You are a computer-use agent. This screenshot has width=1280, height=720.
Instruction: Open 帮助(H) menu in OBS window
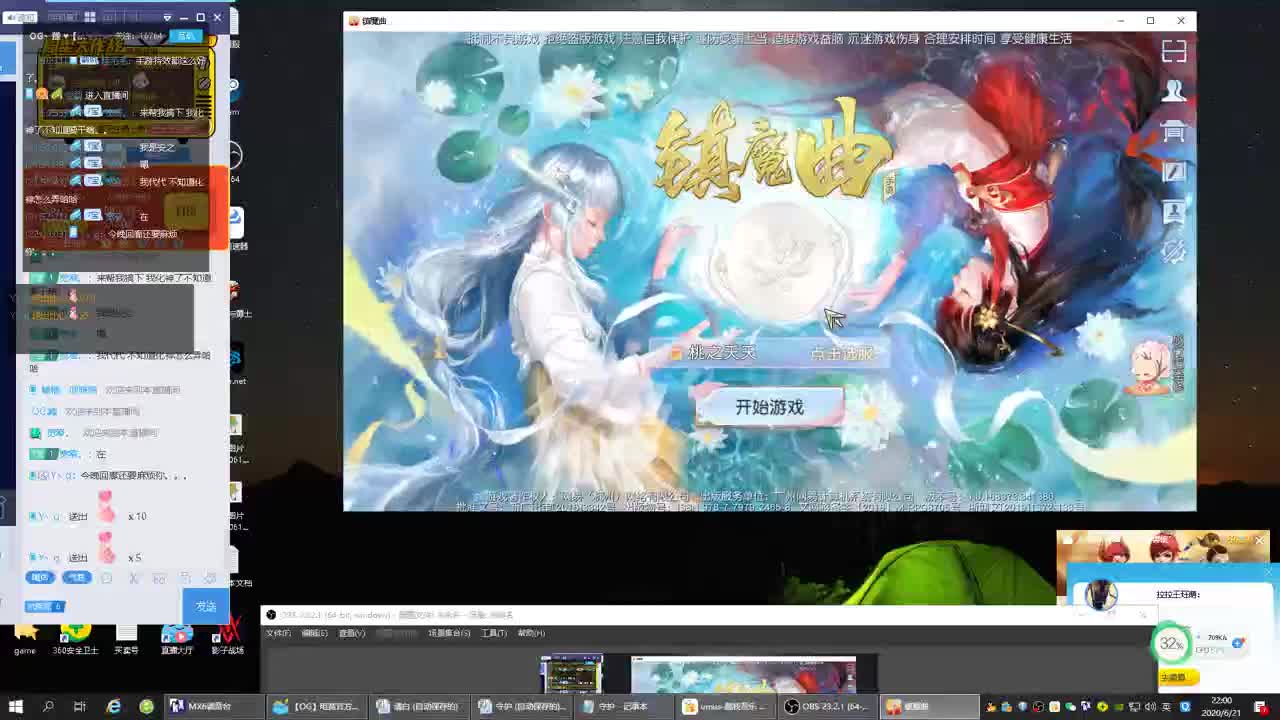point(531,633)
